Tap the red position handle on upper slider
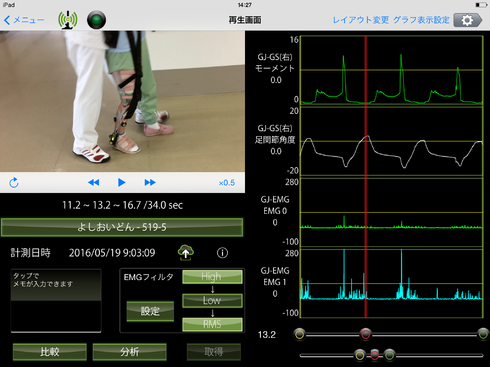This screenshot has height=367, width=490. click(x=366, y=334)
